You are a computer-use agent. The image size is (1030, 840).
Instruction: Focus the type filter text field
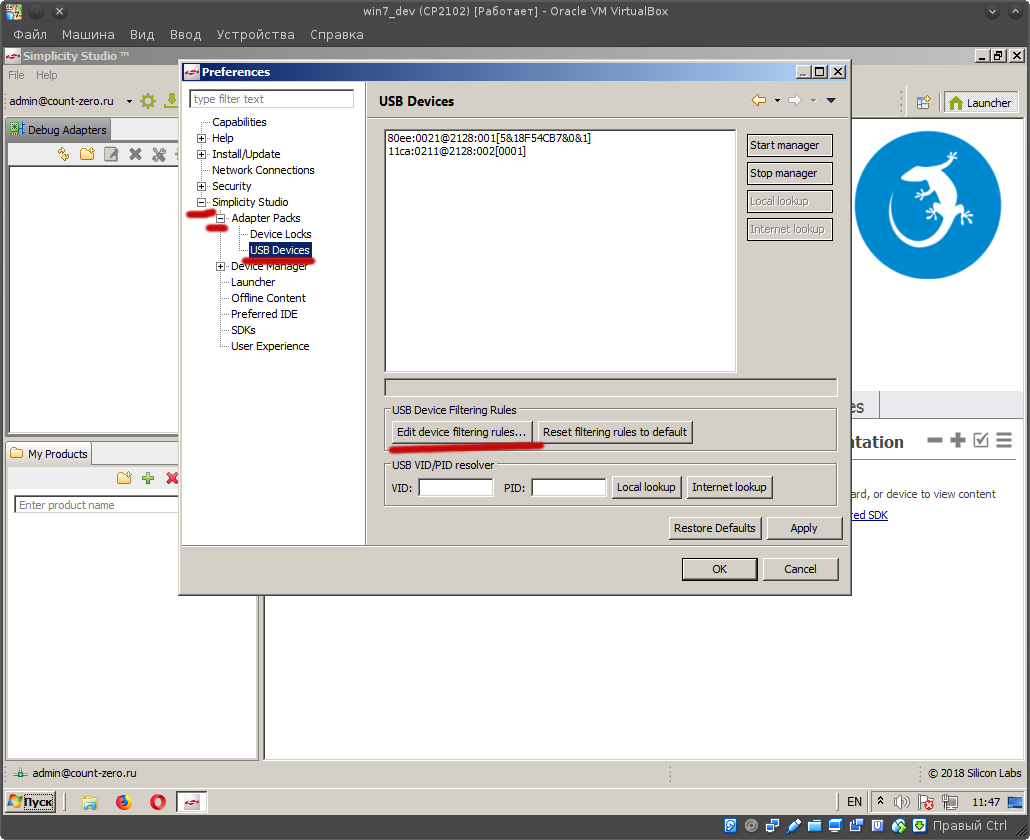pyautogui.click(x=271, y=99)
